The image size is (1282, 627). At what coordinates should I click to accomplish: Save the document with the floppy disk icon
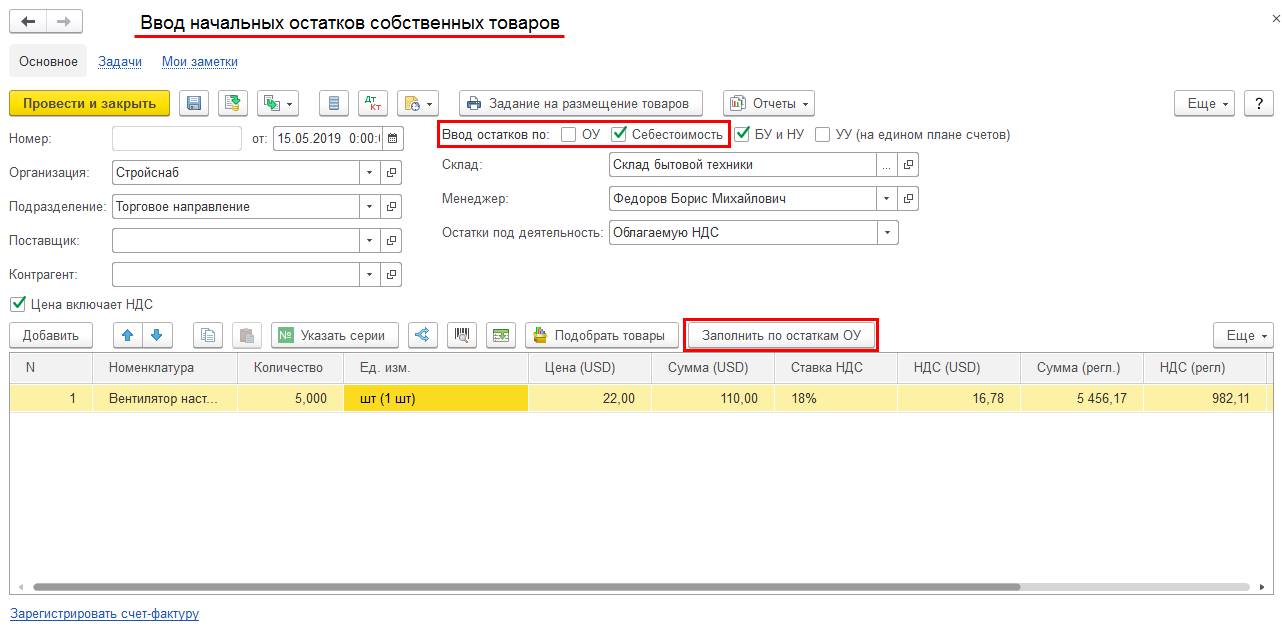(194, 103)
